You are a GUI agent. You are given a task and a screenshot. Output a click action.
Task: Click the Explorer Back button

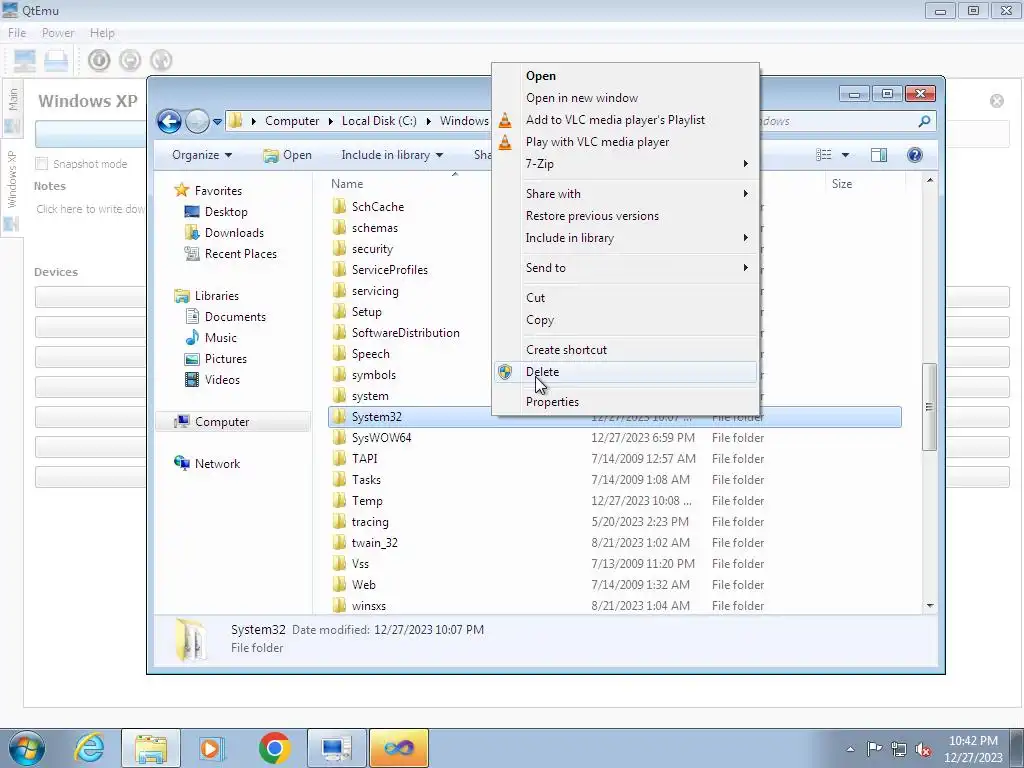coord(169,121)
